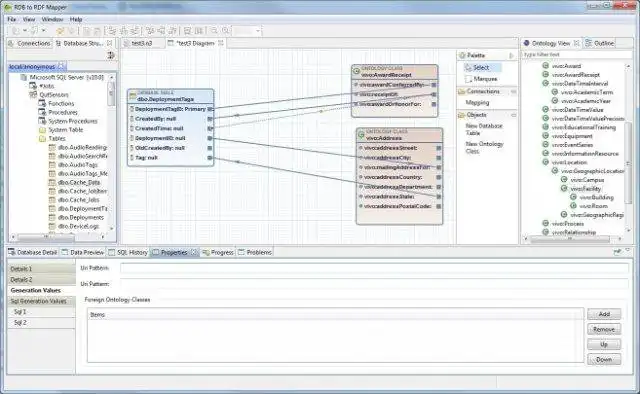Choose New Database Table palette item

tap(484, 129)
